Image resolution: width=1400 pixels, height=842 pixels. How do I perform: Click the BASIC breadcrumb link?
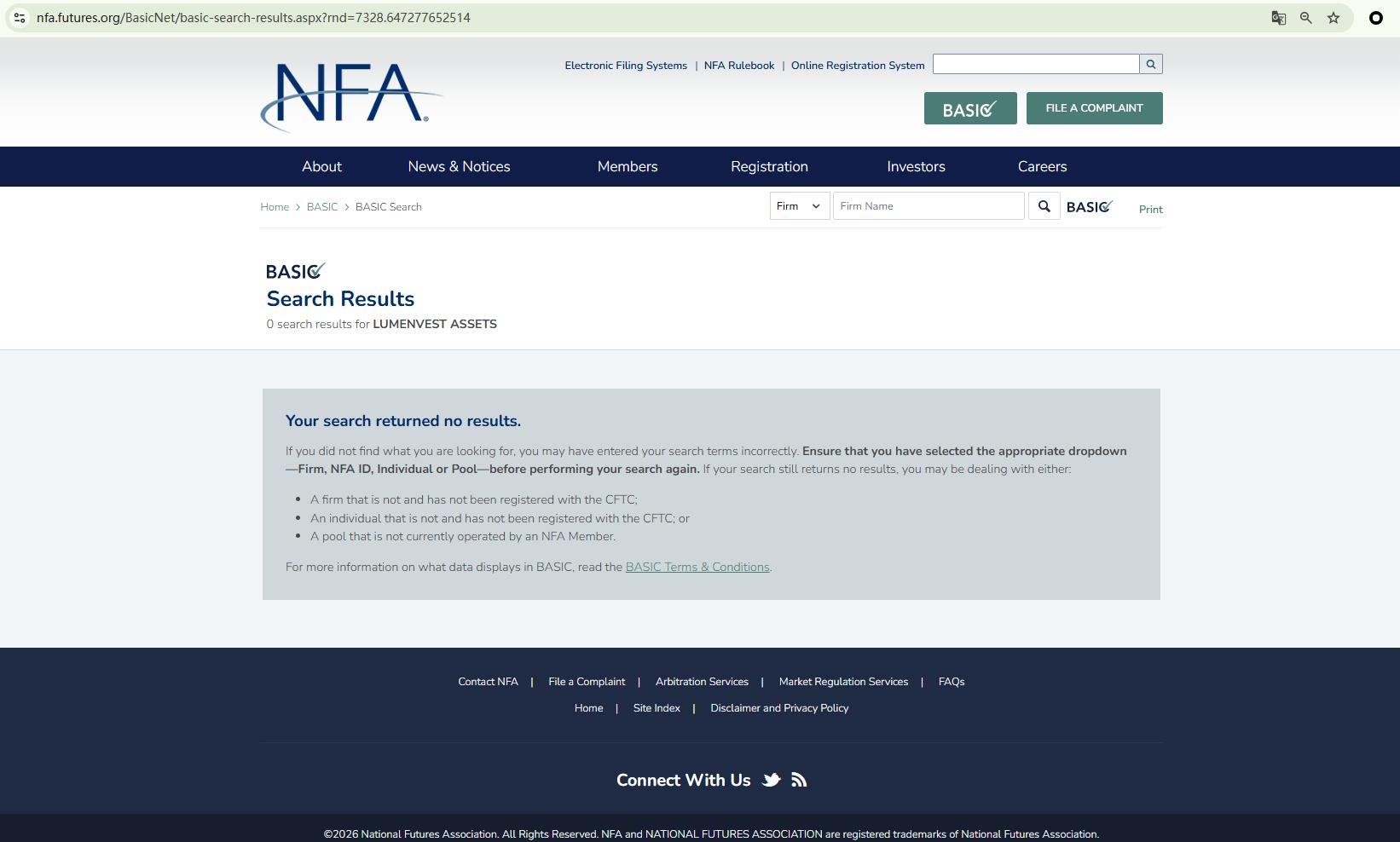click(322, 207)
